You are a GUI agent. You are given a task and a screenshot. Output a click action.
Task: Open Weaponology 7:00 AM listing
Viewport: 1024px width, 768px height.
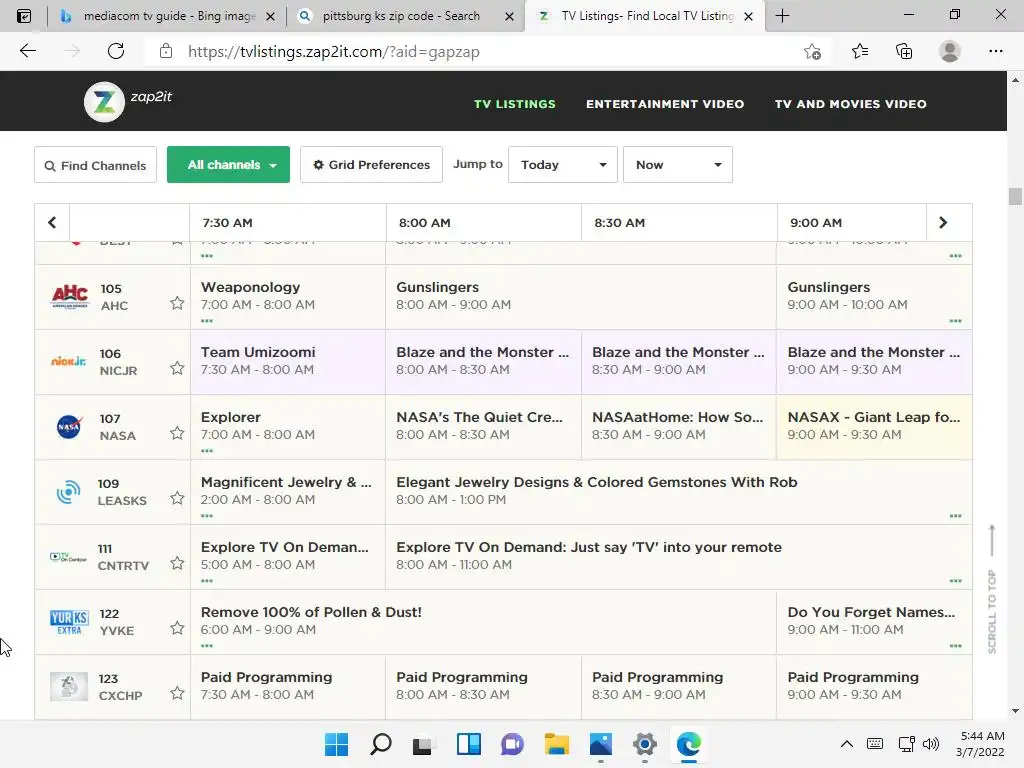tap(288, 296)
